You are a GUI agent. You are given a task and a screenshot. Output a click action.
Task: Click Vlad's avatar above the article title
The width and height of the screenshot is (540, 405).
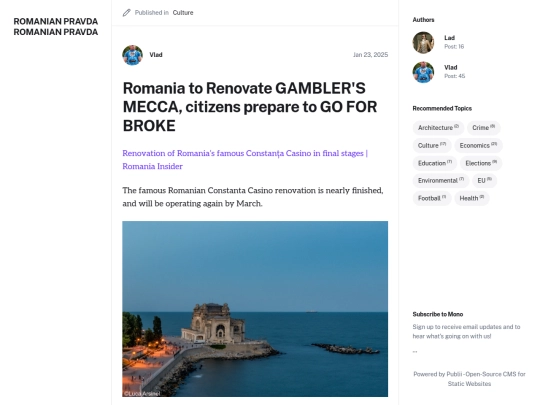(133, 55)
